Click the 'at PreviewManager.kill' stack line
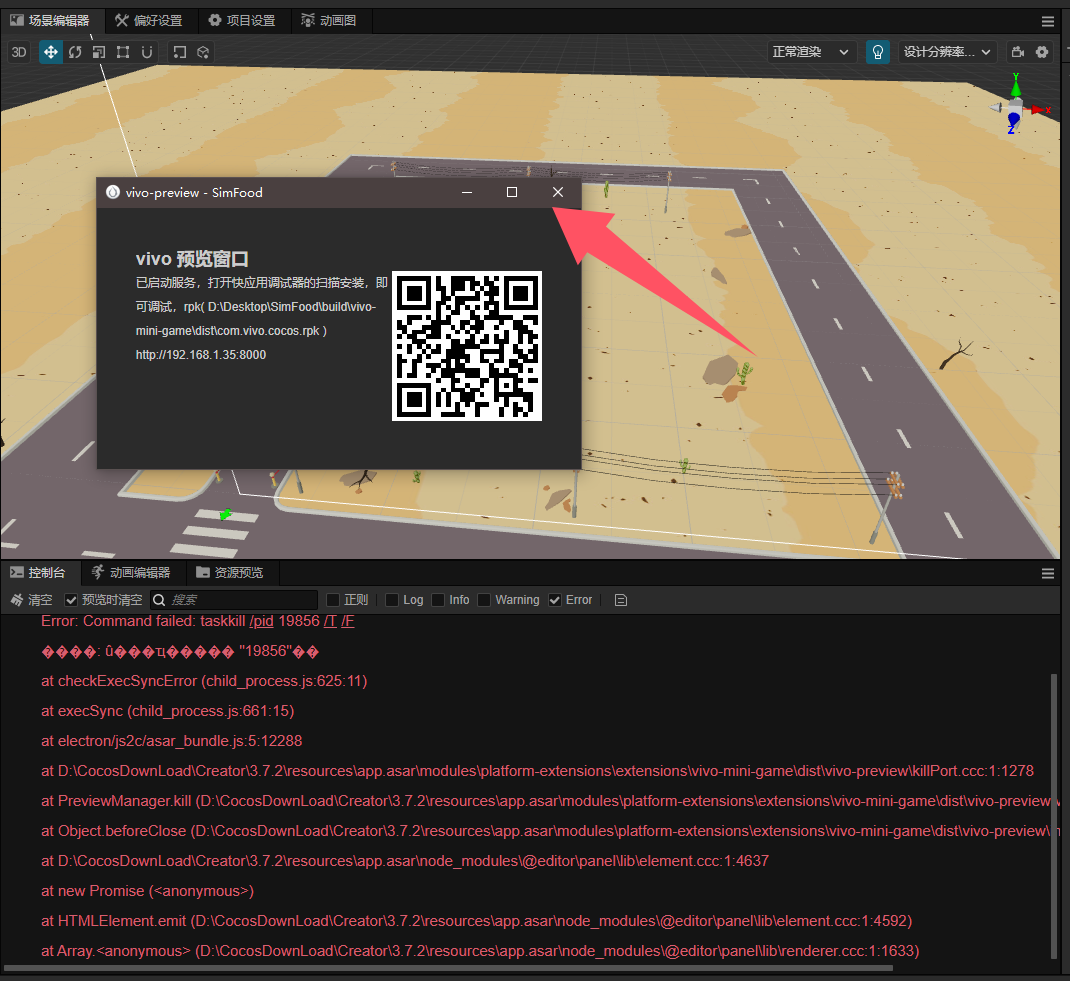The image size is (1070, 981). 549,801
